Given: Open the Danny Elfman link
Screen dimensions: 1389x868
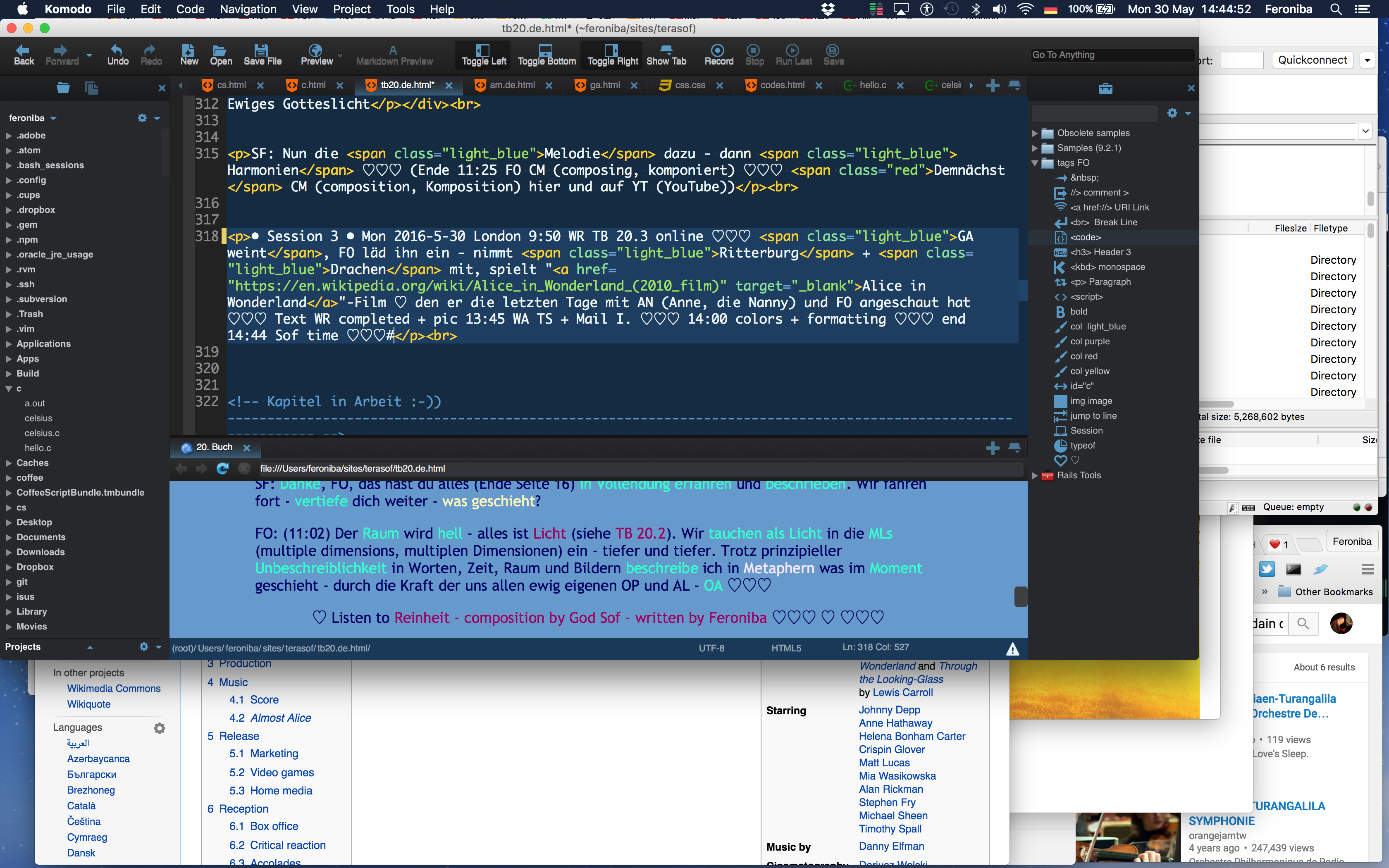Looking at the screenshot, I should tap(891, 846).
